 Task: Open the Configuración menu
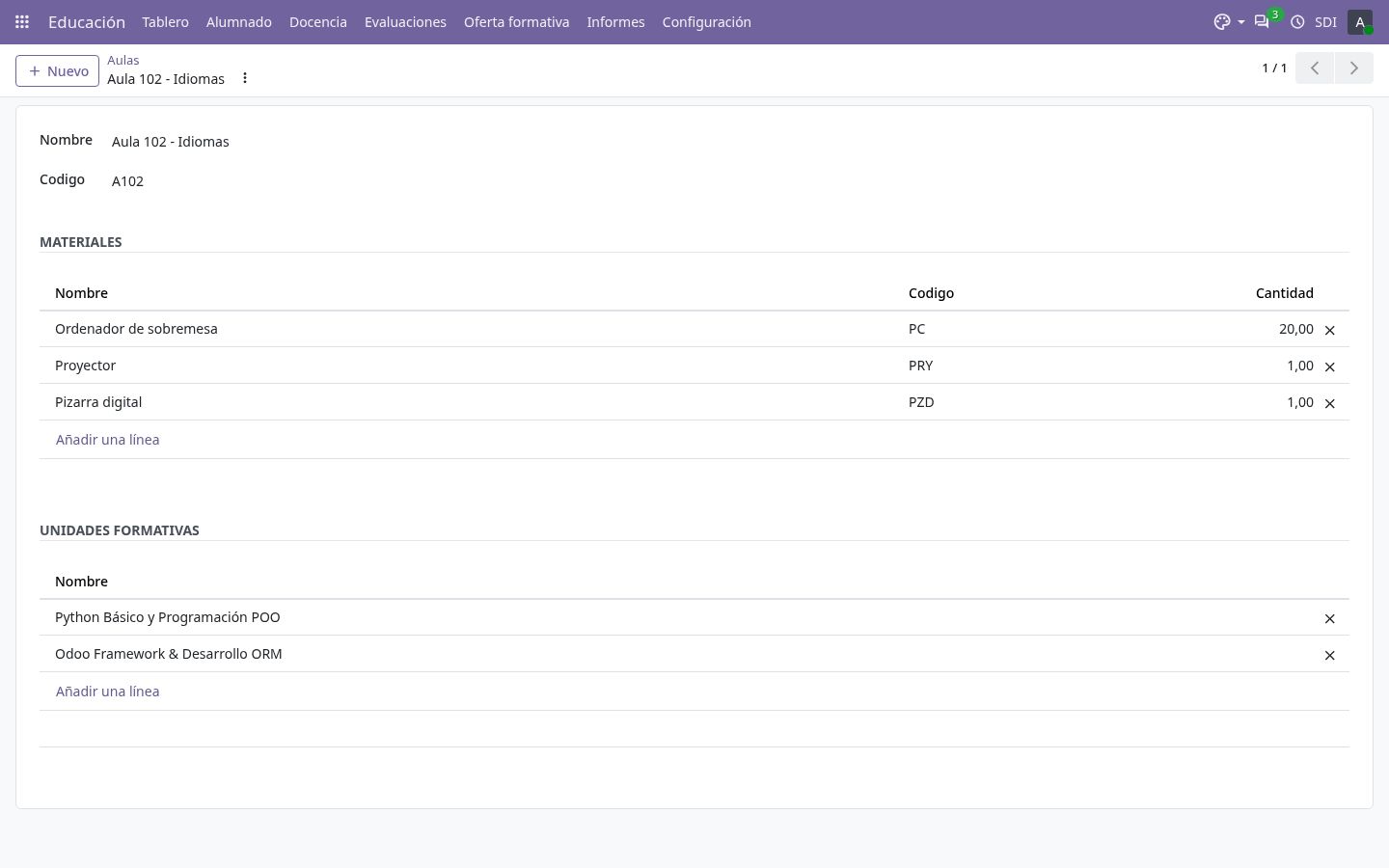point(707,22)
